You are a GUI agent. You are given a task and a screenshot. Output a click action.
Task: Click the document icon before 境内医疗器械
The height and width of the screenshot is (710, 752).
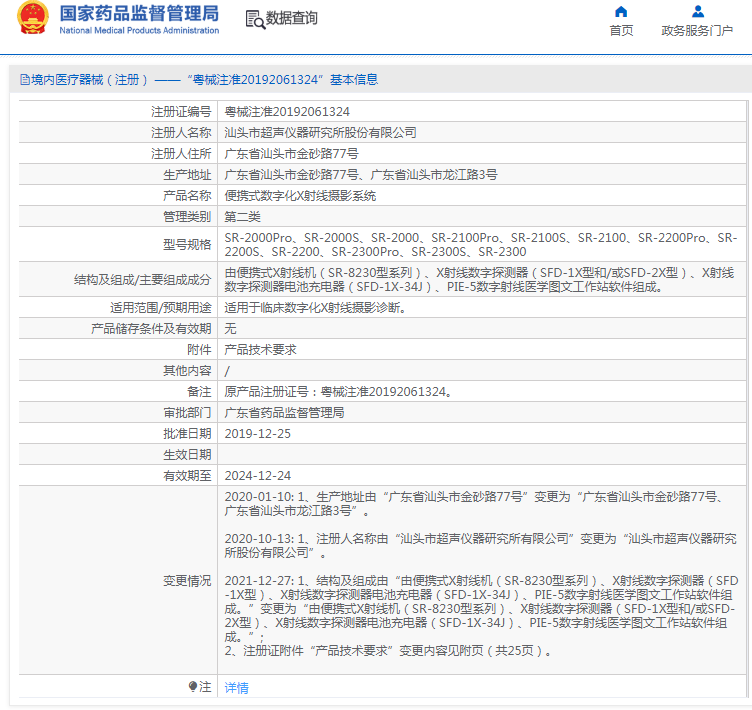pos(24,80)
